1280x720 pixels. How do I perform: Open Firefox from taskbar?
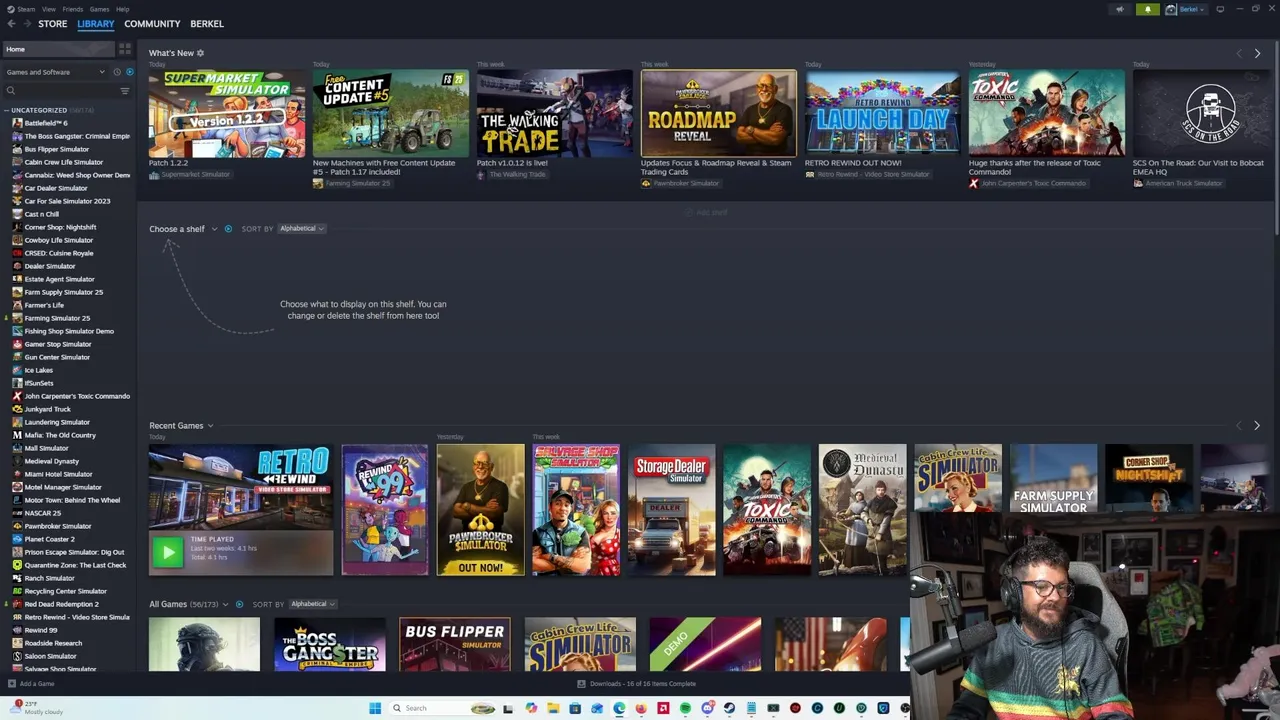641,708
